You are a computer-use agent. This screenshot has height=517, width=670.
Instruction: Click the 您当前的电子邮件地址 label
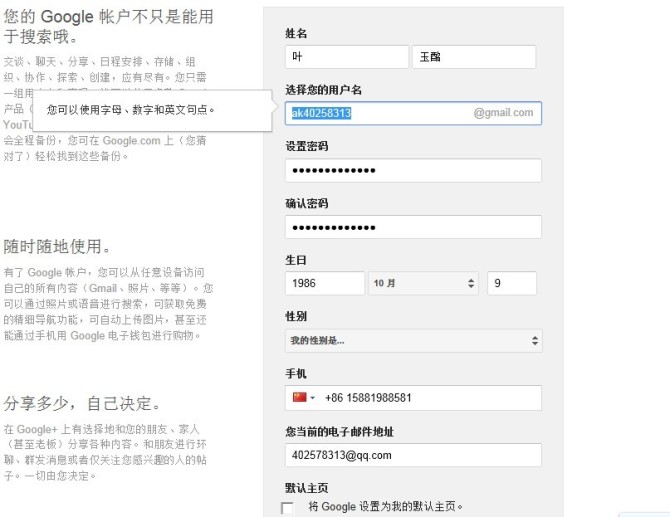click(340, 432)
